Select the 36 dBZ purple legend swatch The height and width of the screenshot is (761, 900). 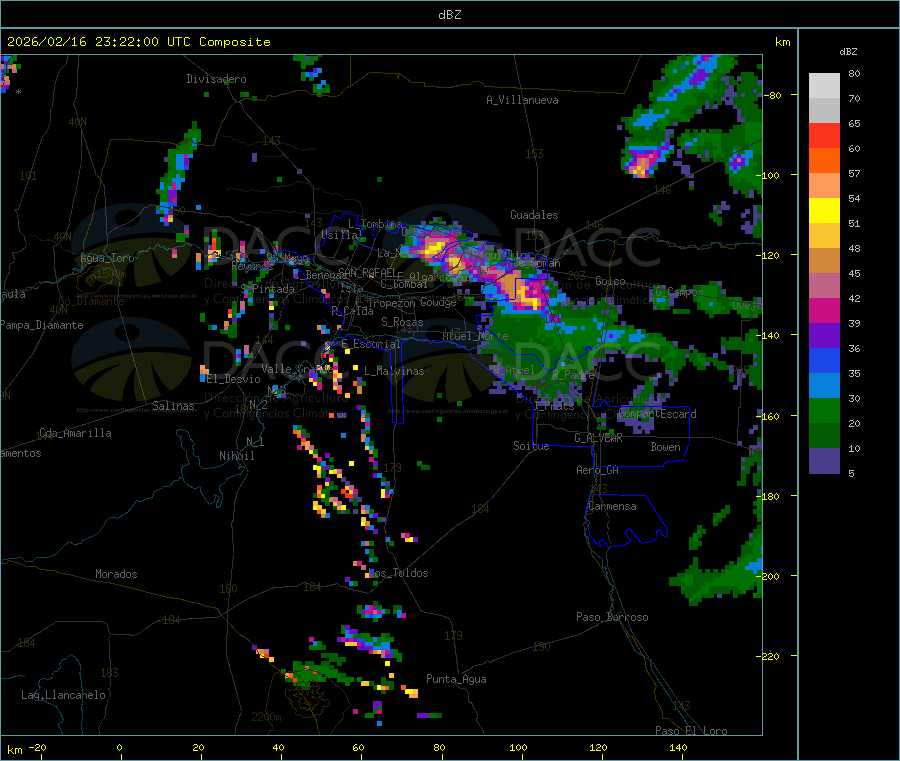tap(824, 336)
